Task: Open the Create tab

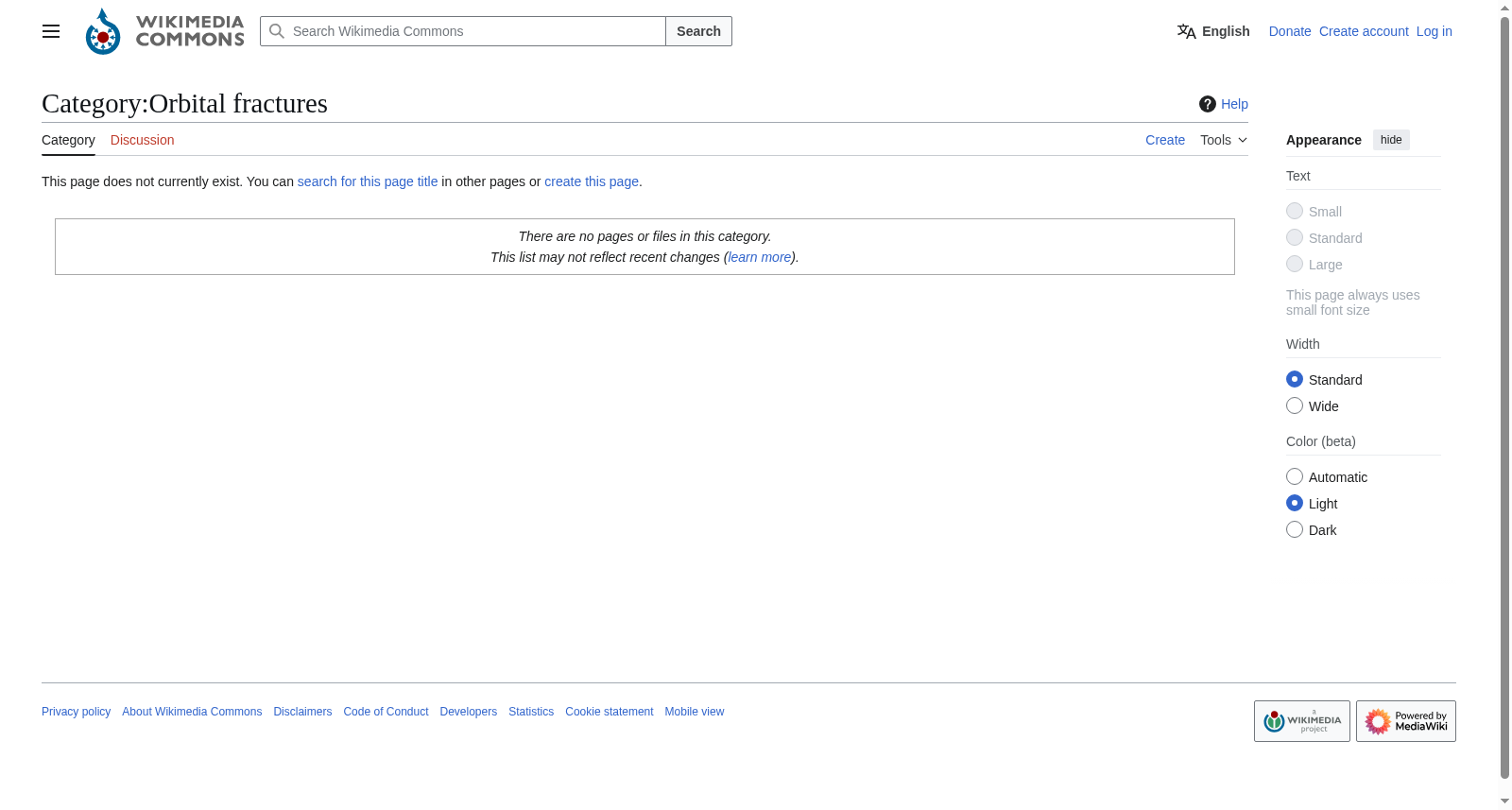Action: 1165,140
